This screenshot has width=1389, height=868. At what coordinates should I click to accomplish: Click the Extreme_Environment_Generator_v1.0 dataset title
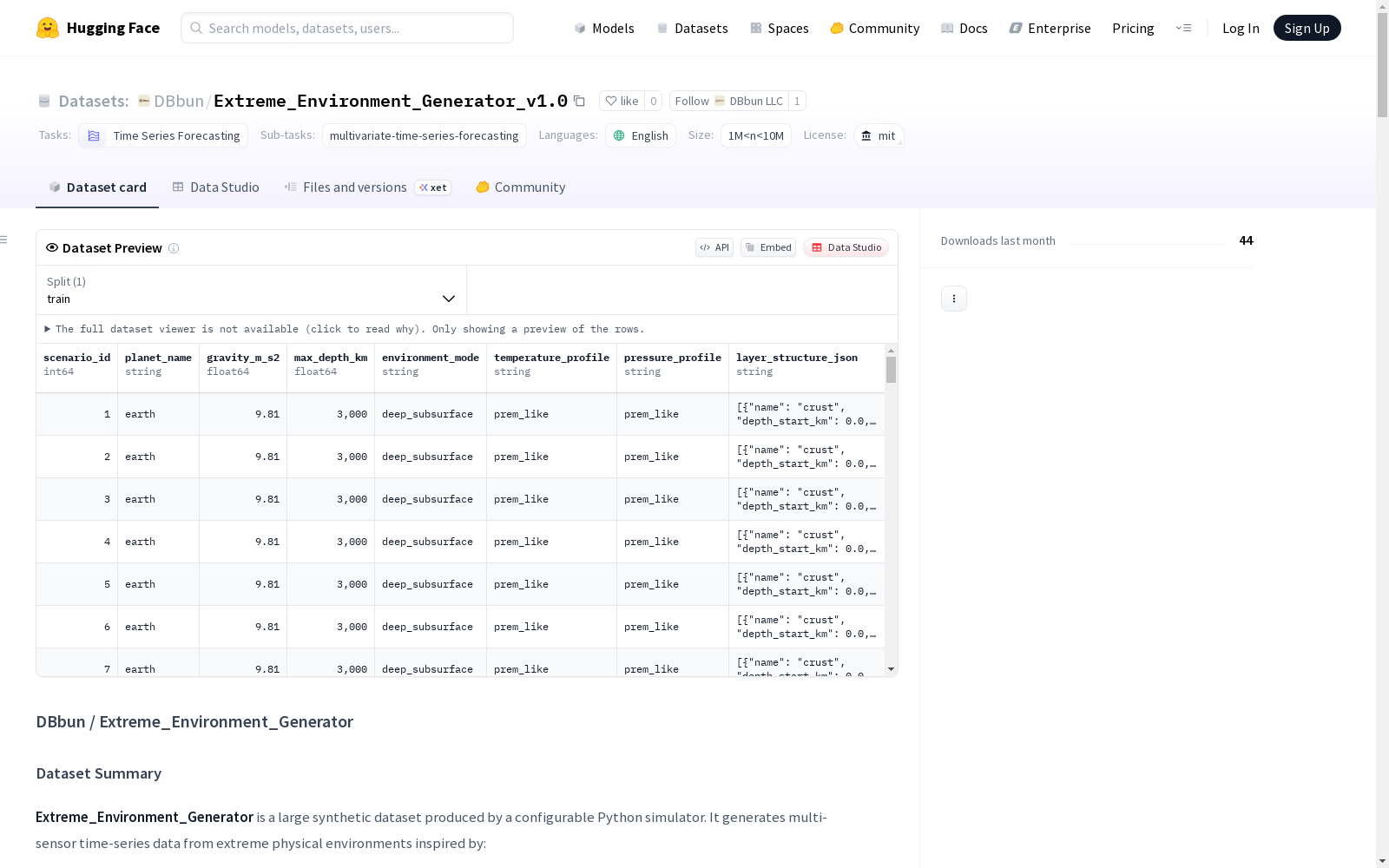391,101
